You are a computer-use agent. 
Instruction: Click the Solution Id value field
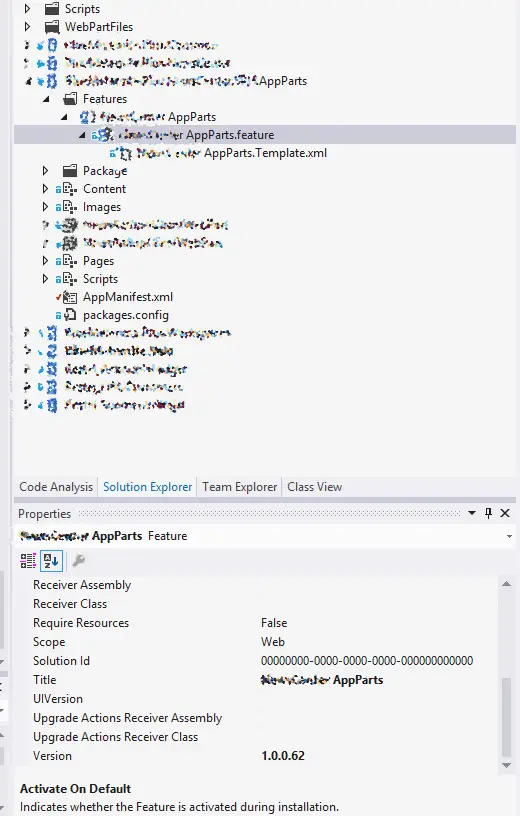point(367,661)
